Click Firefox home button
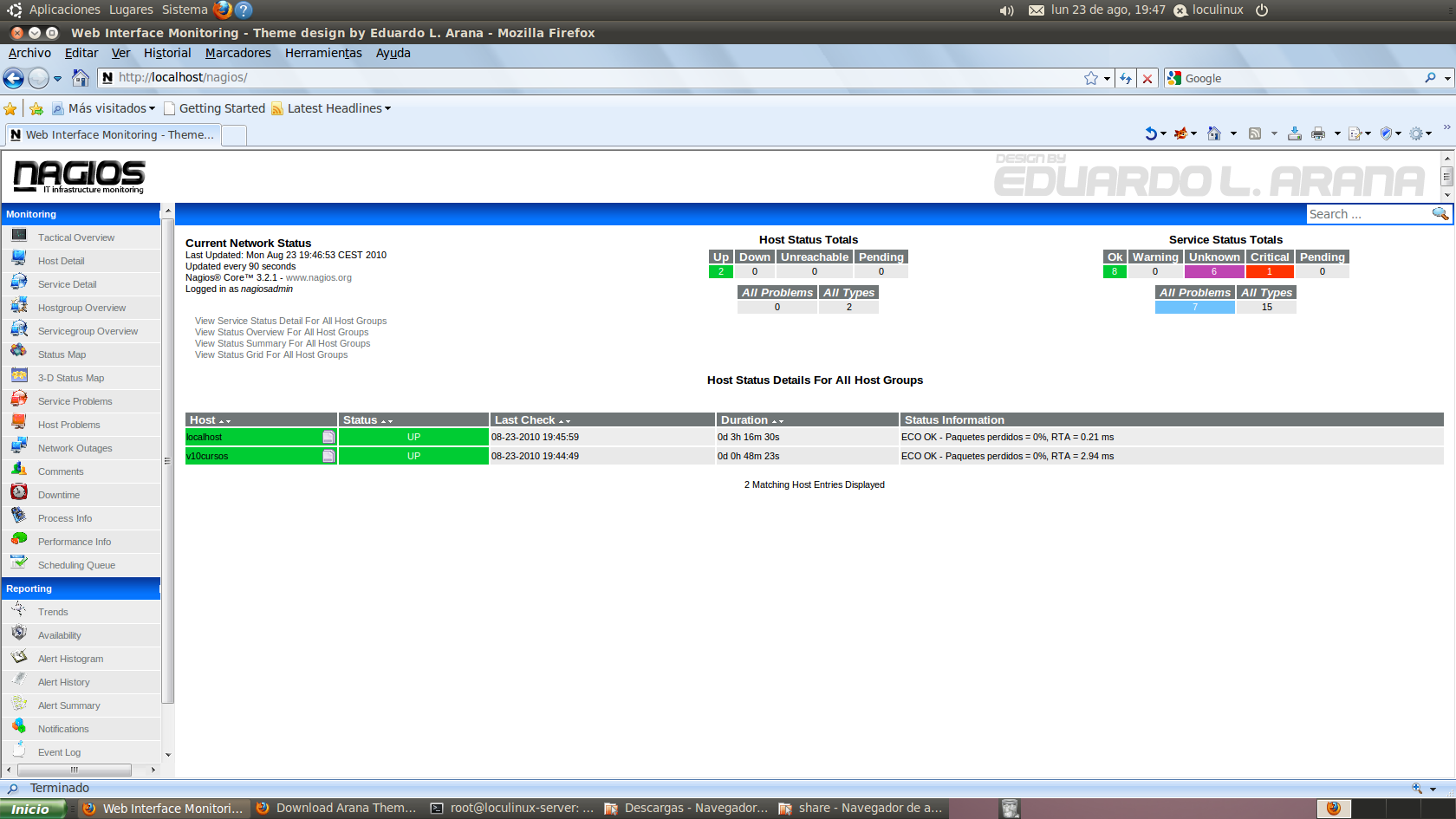1456x819 pixels. click(81, 78)
